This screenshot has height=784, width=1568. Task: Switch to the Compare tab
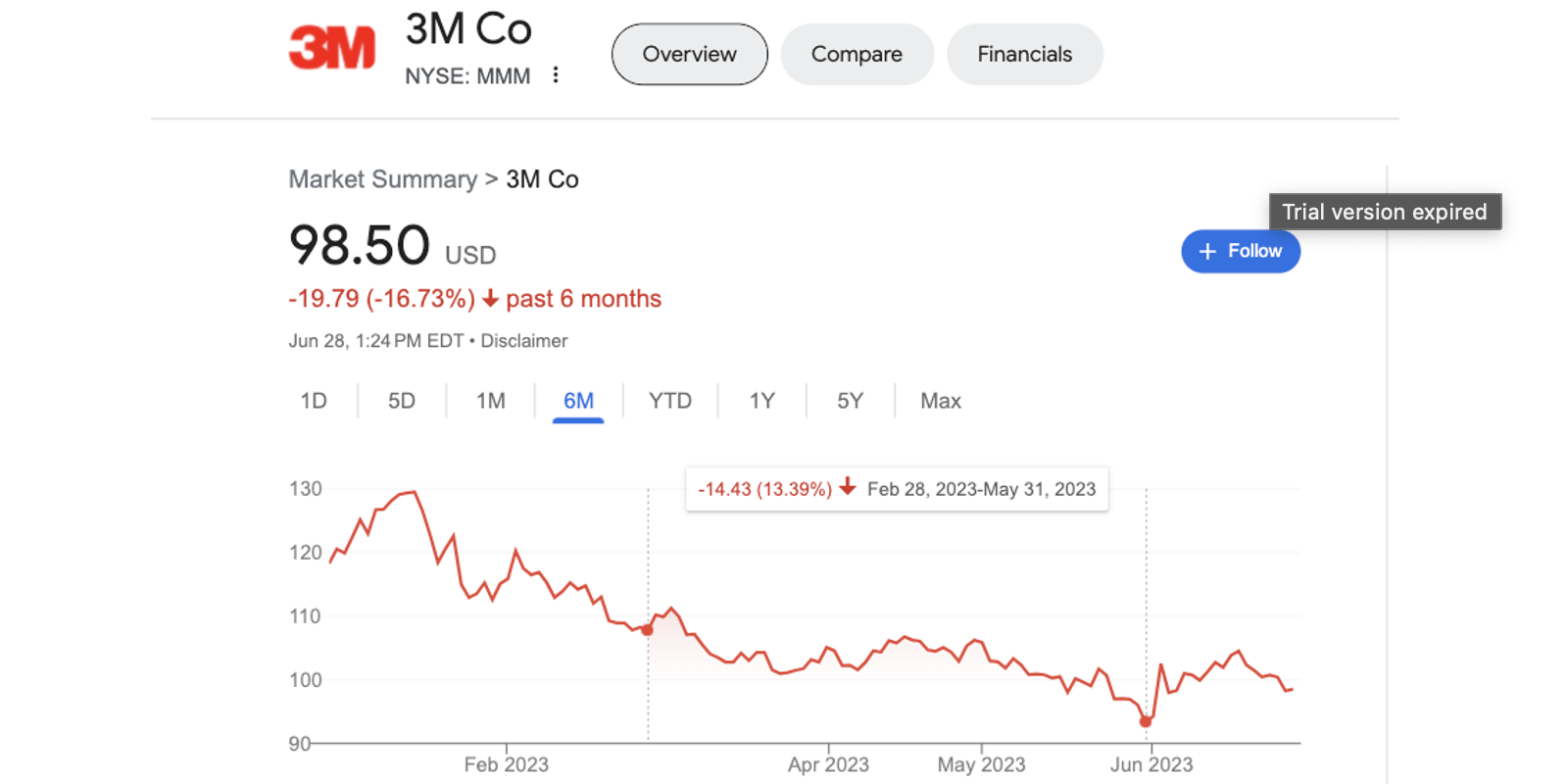tap(857, 55)
